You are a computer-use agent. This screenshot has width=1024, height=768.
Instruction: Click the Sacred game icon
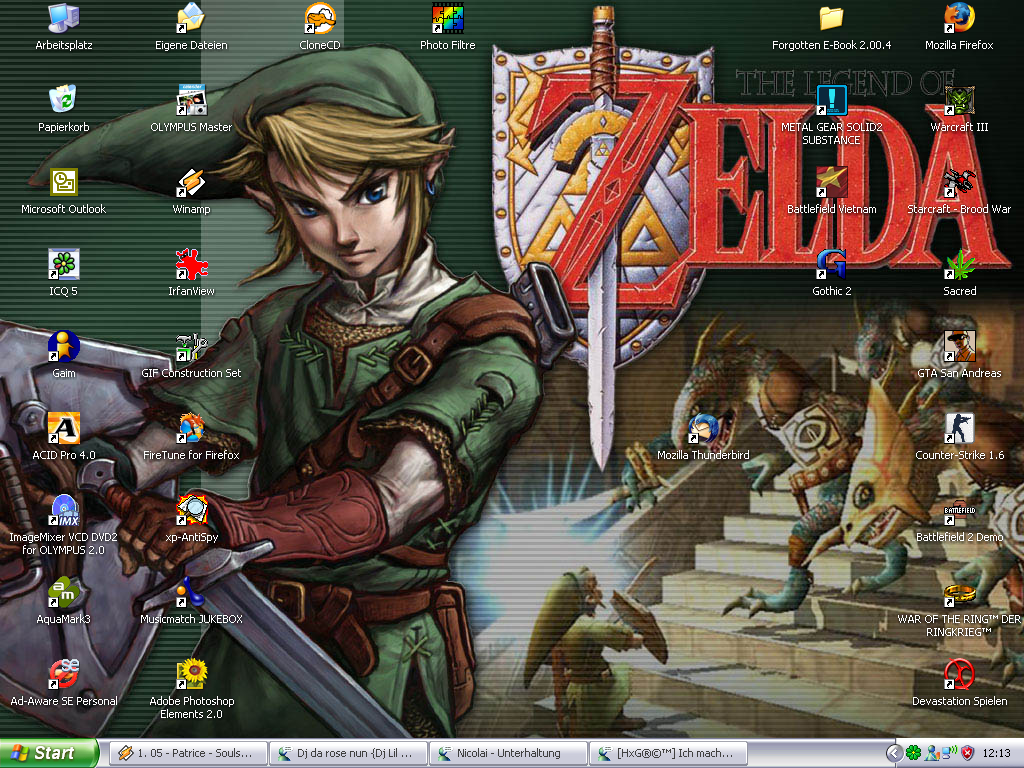pos(959,264)
